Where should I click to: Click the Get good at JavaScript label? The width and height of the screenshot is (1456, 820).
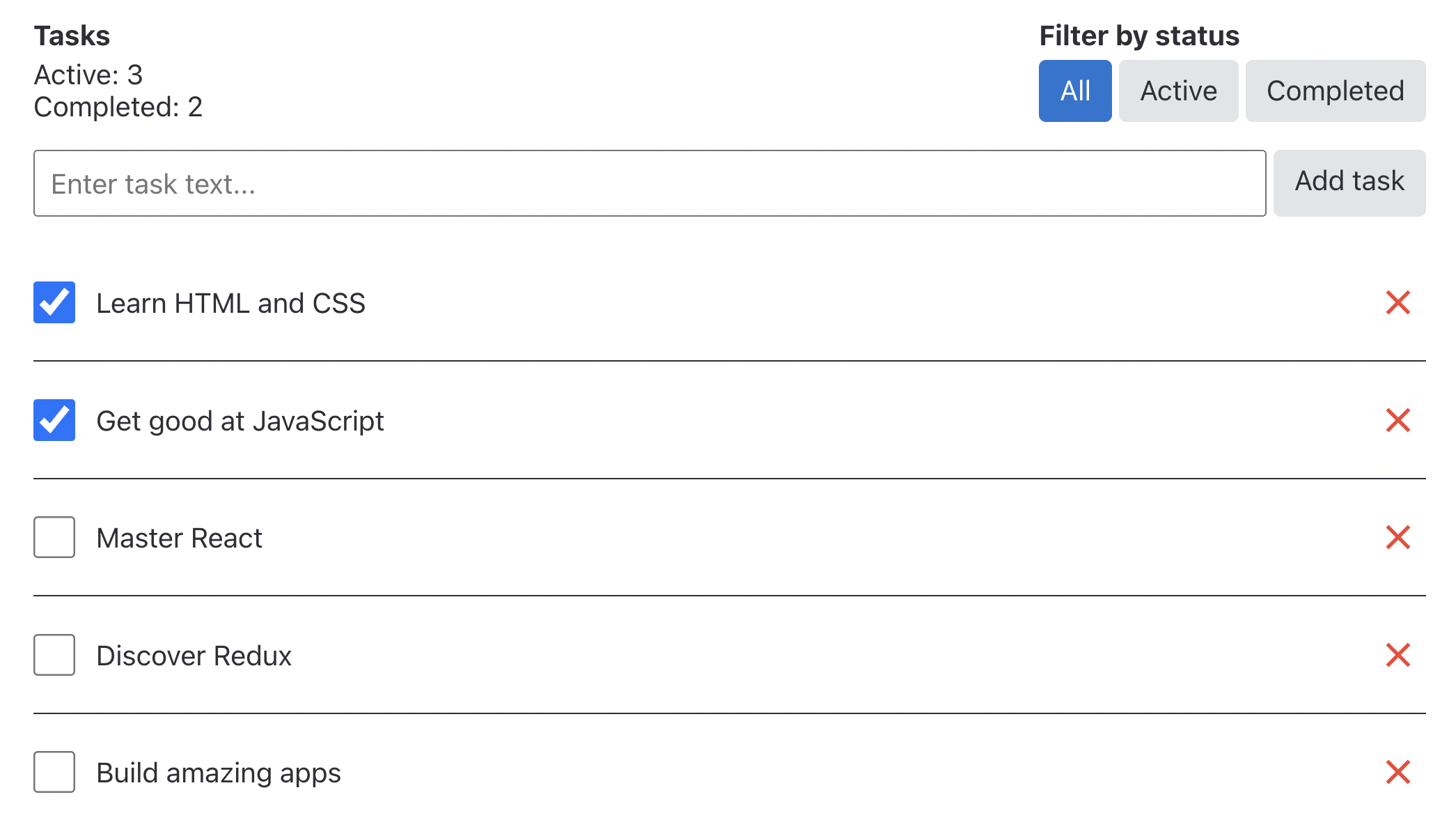point(240,421)
